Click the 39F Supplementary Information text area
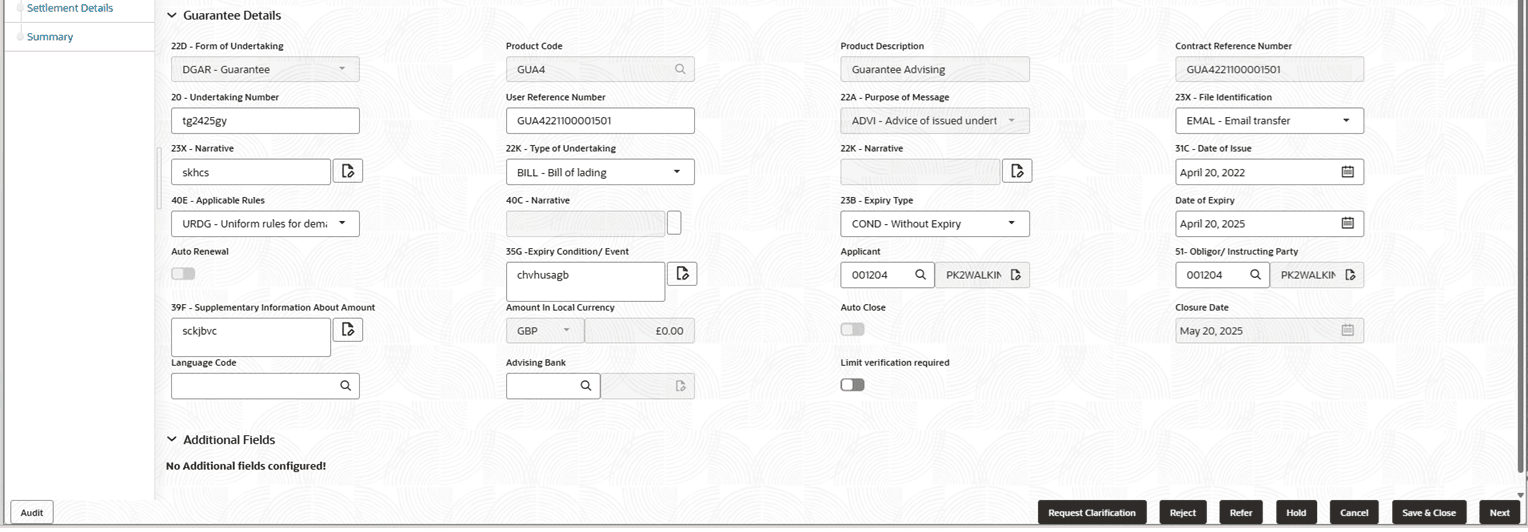 pyautogui.click(x=251, y=337)
